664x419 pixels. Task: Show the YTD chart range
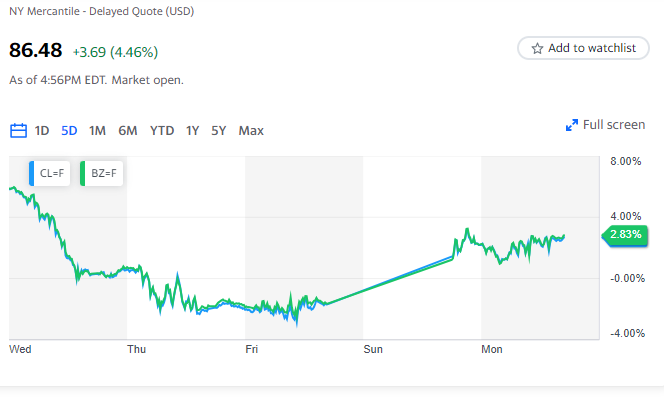point(162,130)
